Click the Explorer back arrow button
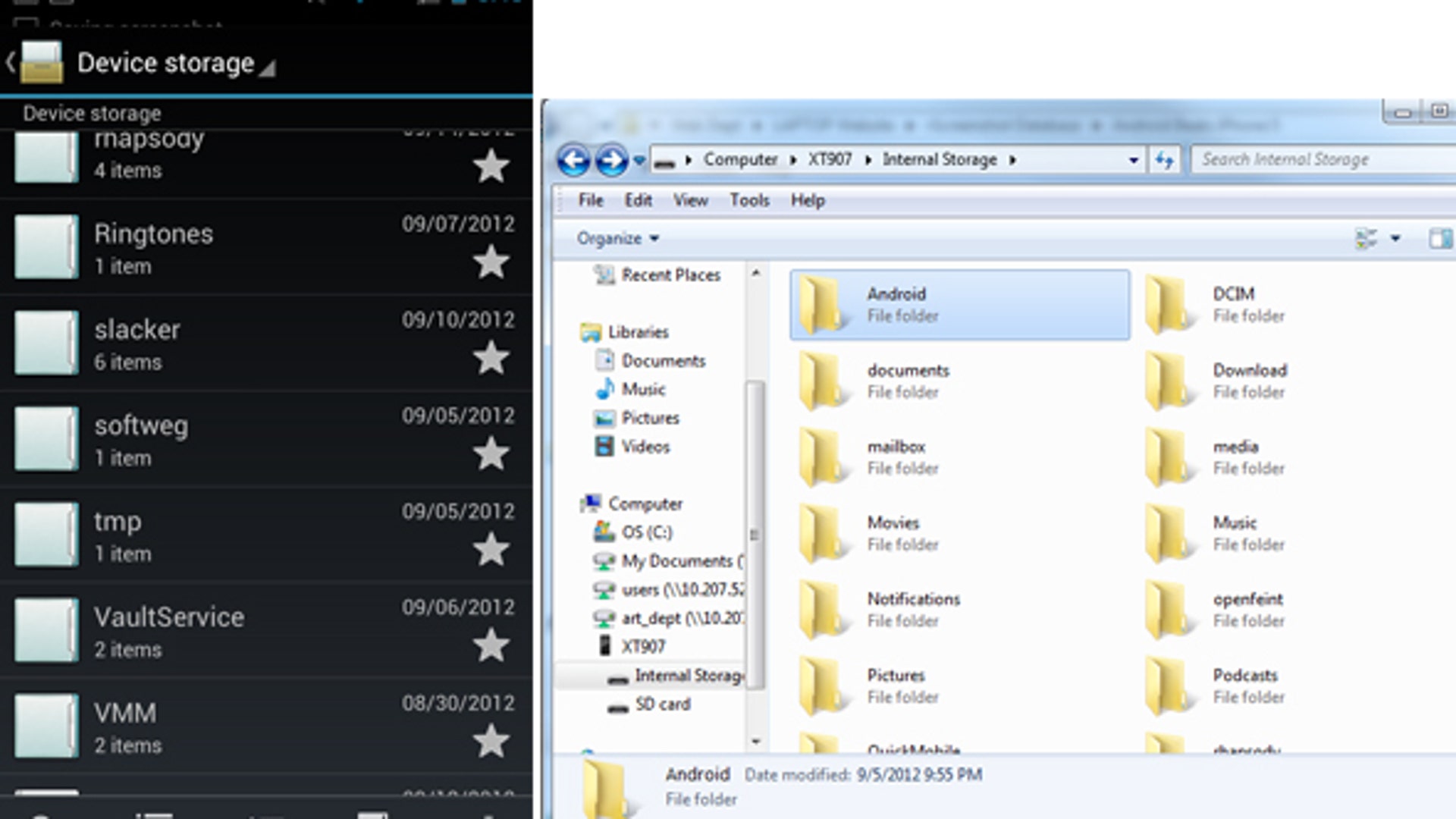The width and height of the screenshot is (1456, 819). pyautogui.click(x=574, y=160)
